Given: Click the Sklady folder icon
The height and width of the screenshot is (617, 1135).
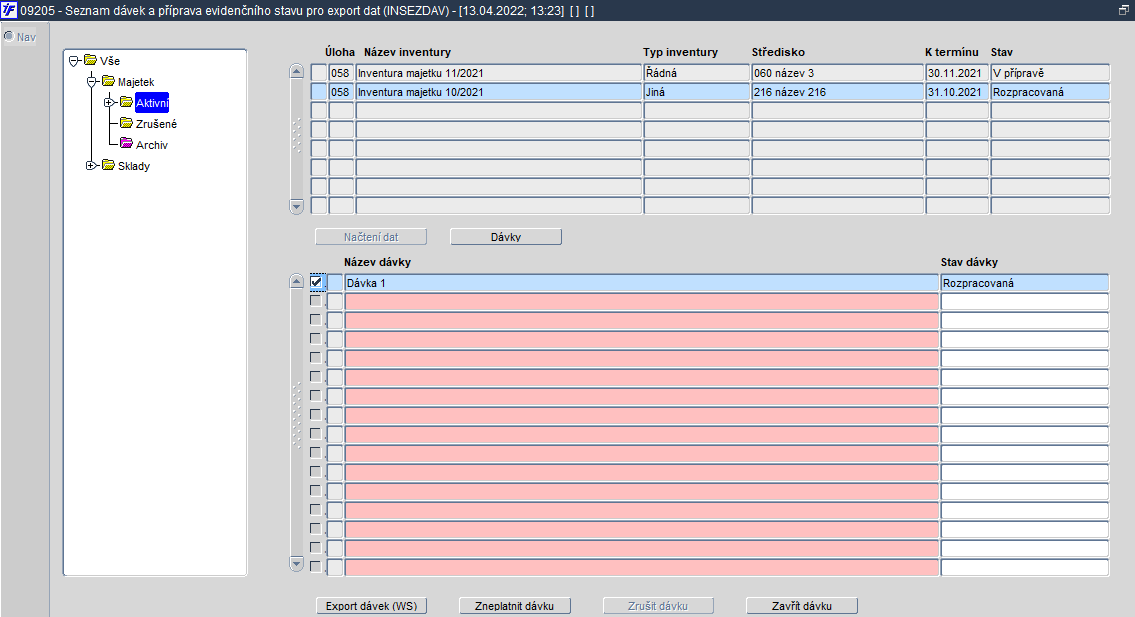Looking at the screenshot, I should point(109,165).
